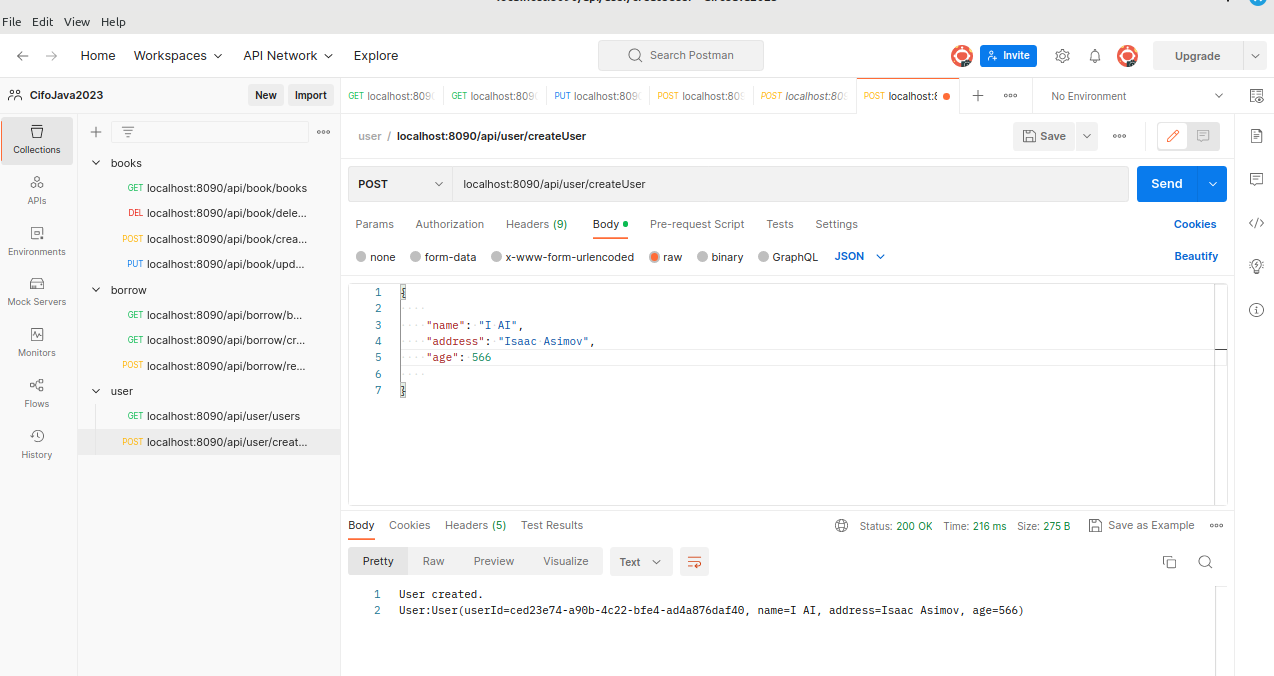
Task: Open the response Text format dropdown
Action: (x=640, y=562)
